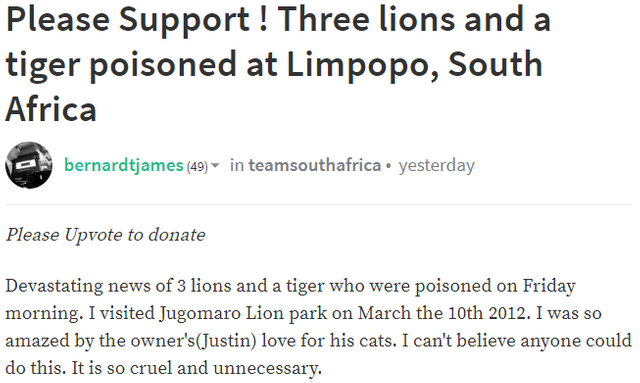
Task: Visit the bernardtjames author link
Action: (124, 165)
